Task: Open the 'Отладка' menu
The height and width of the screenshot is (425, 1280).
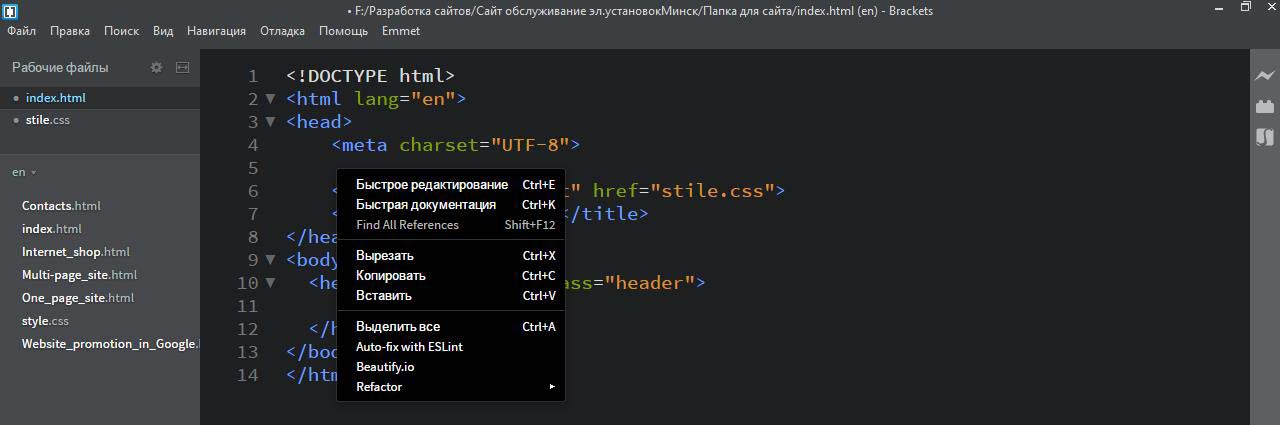Action: [x=282, y=31]
